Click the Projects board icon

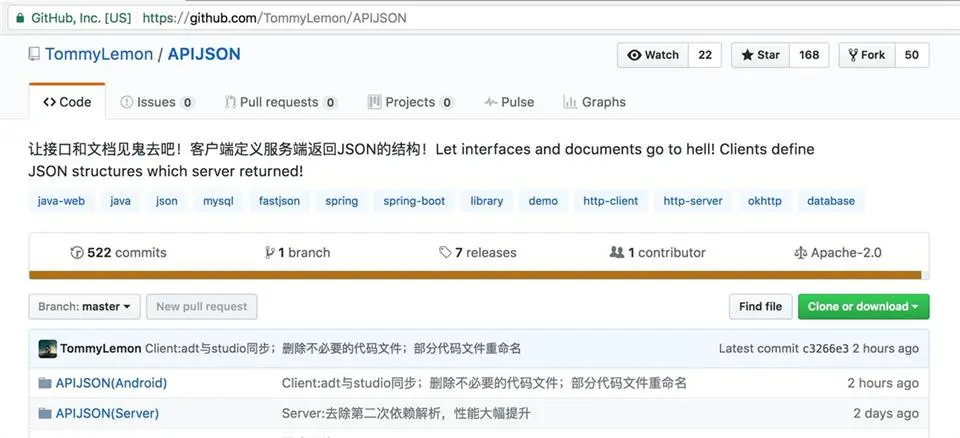(374, 102)
